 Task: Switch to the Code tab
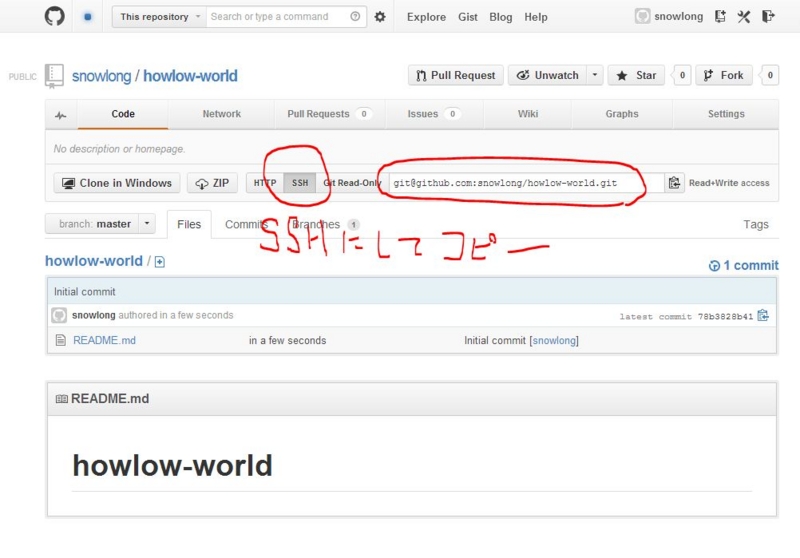123,114
